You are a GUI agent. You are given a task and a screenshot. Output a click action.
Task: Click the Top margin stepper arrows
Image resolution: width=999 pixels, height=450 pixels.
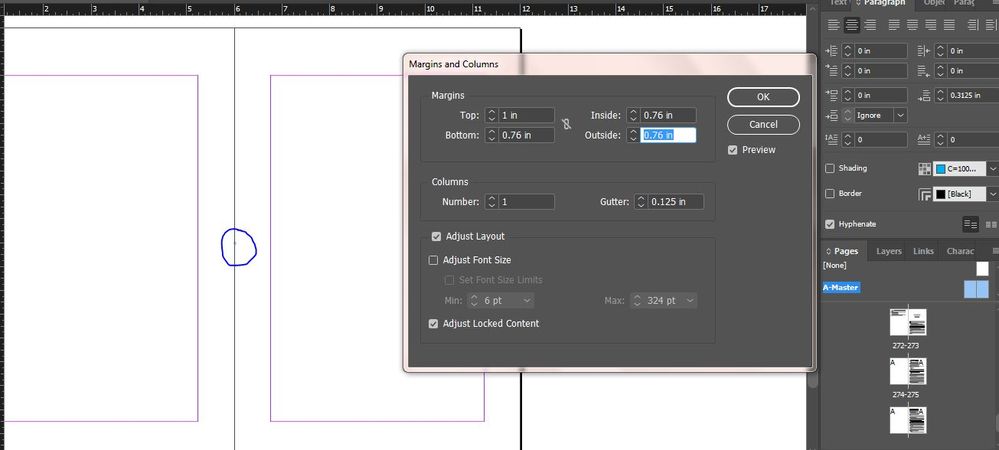pos(491,115)
